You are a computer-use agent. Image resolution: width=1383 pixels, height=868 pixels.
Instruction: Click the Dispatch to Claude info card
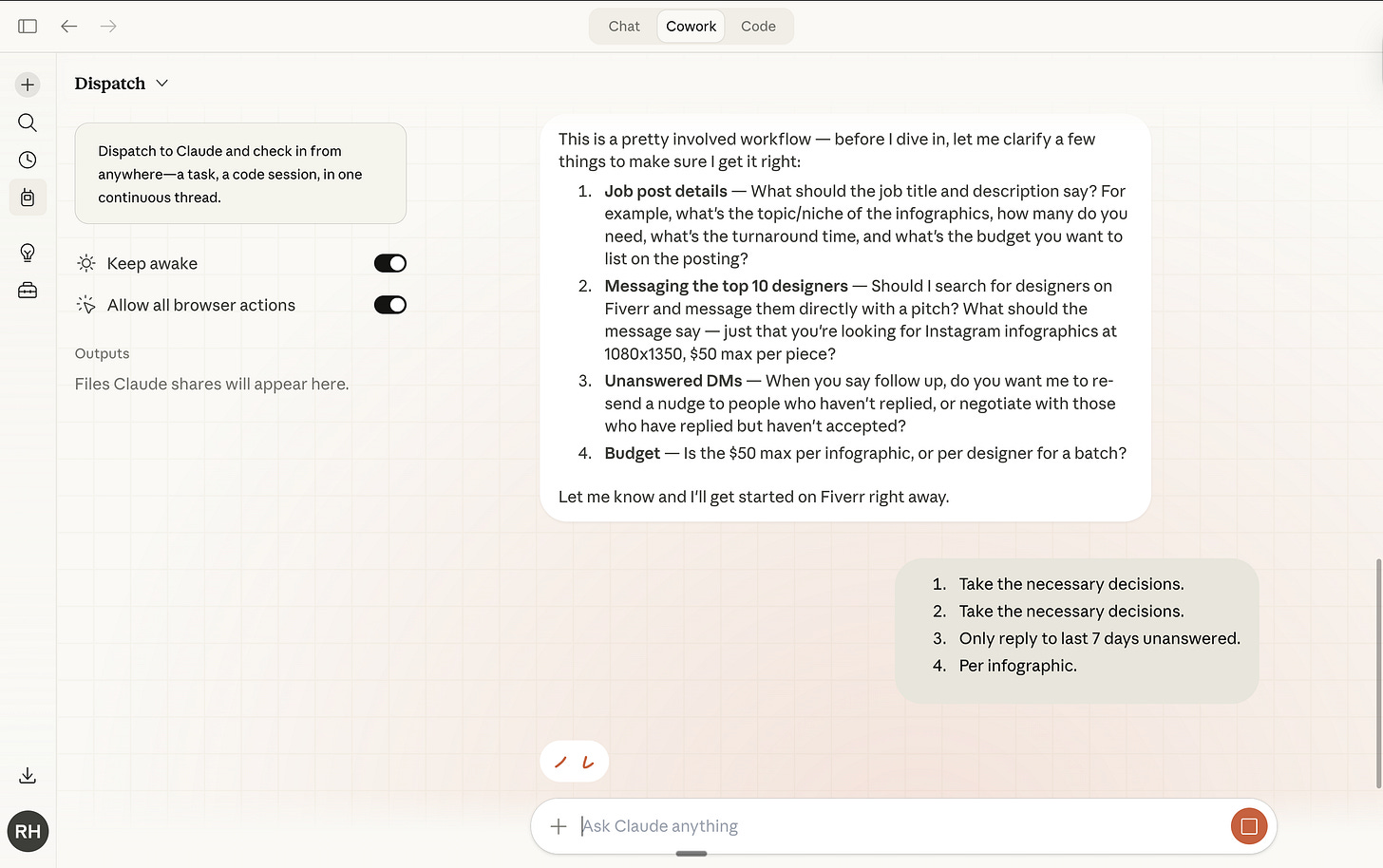[240, 174]
